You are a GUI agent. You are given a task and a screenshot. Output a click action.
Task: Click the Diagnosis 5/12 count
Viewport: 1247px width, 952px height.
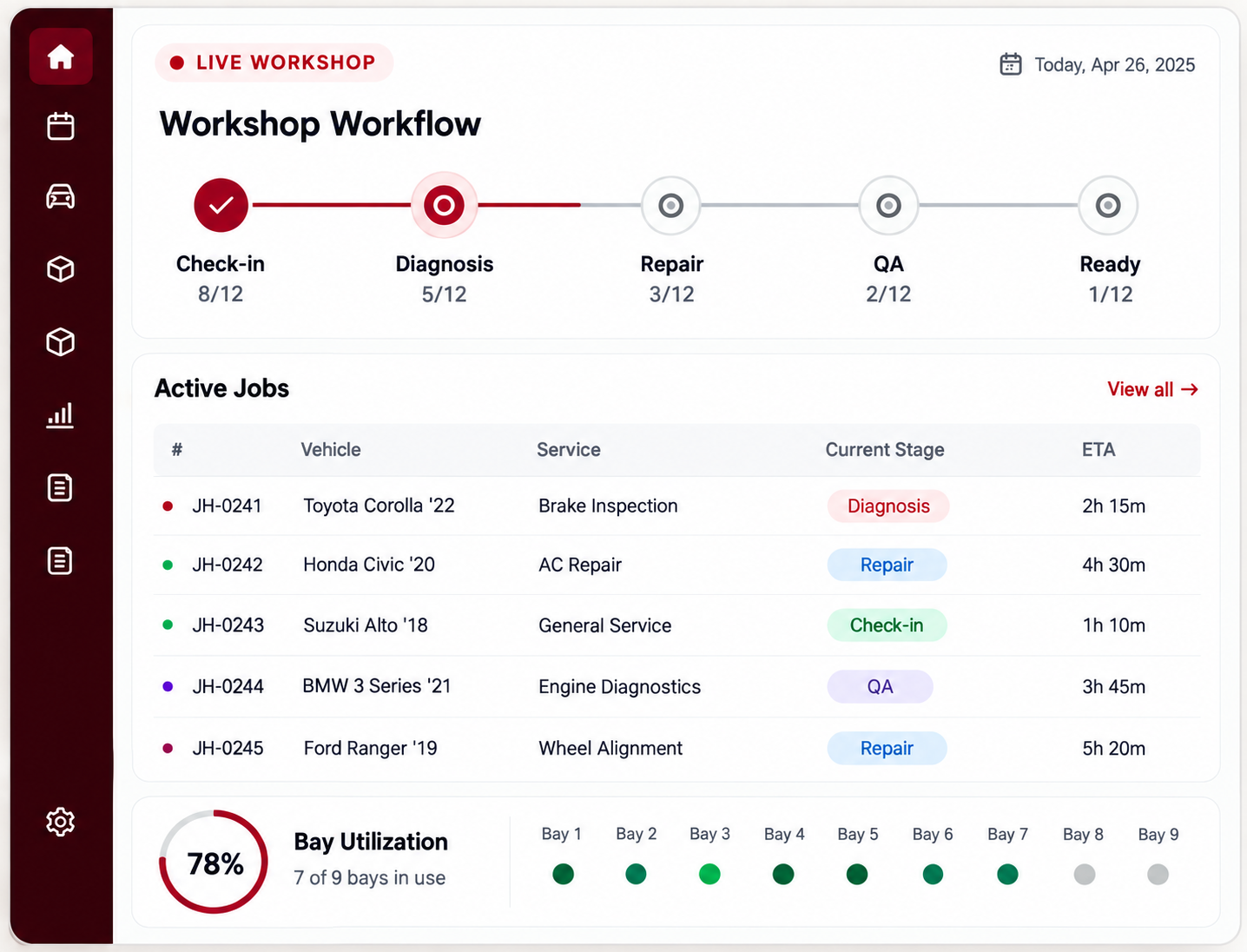pyautogui.click(x=444, y=294)
